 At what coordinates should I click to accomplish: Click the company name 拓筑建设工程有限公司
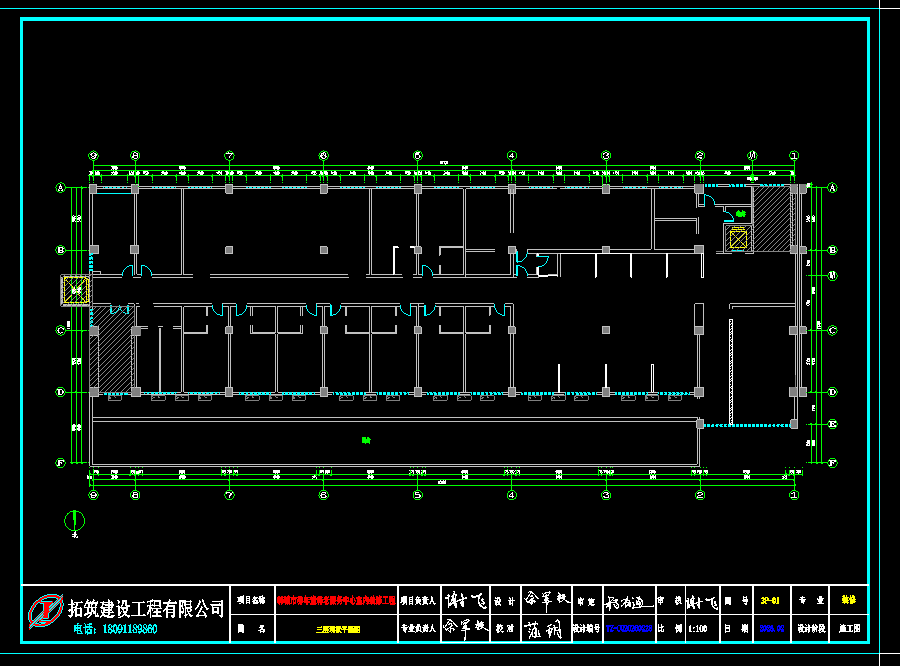tap(146, 607)
